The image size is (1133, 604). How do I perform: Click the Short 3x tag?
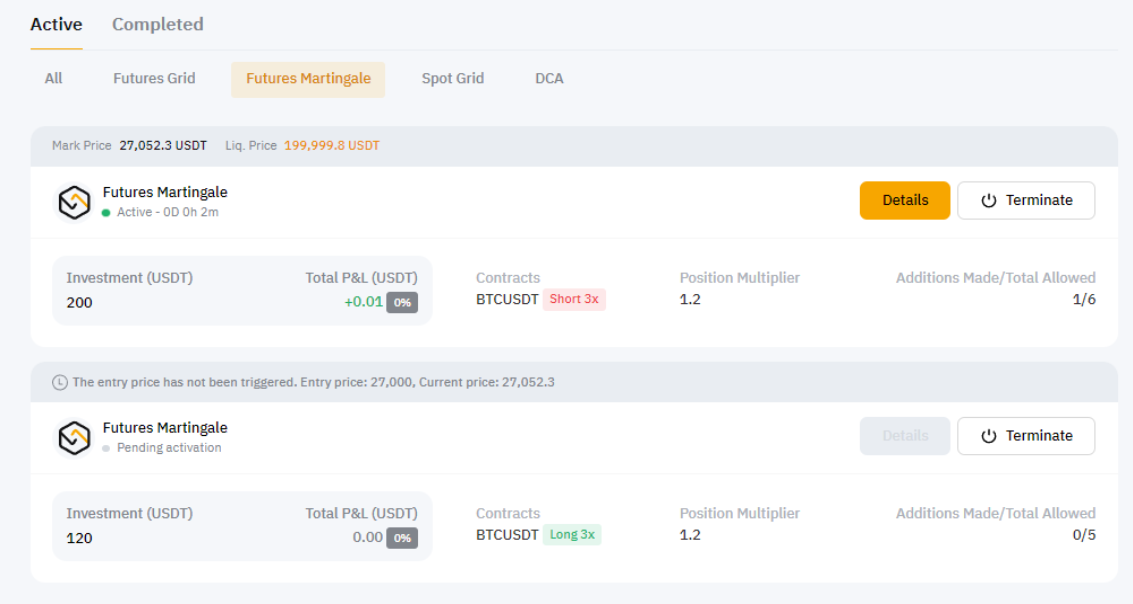tap(574, 299)
